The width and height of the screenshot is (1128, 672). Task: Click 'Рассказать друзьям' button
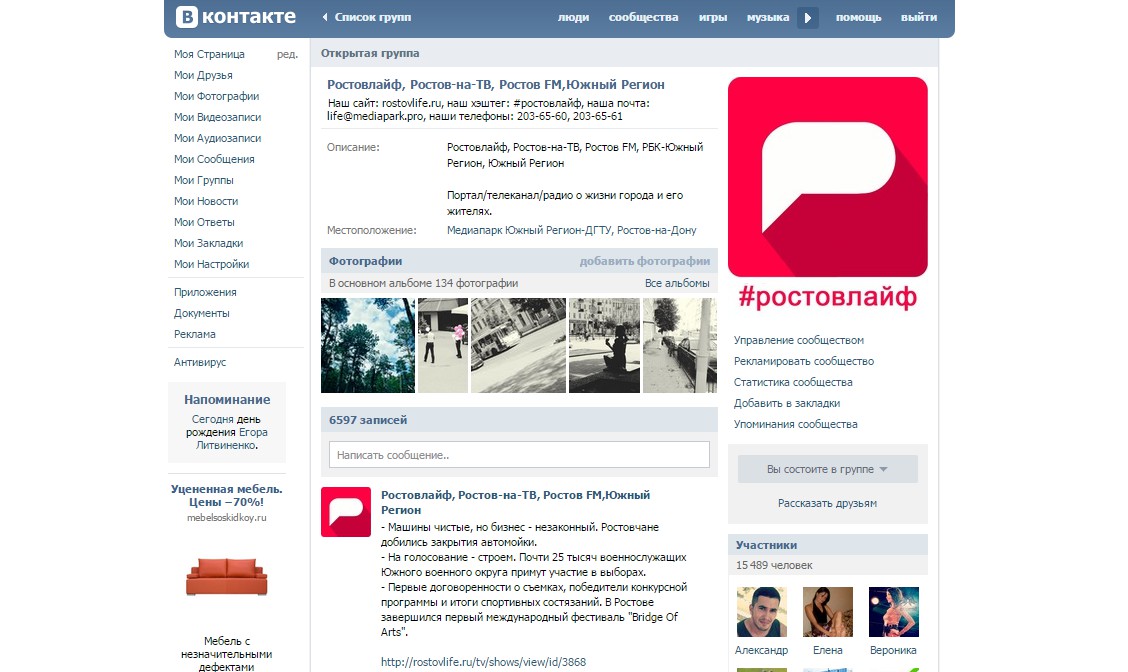[827, 504]
